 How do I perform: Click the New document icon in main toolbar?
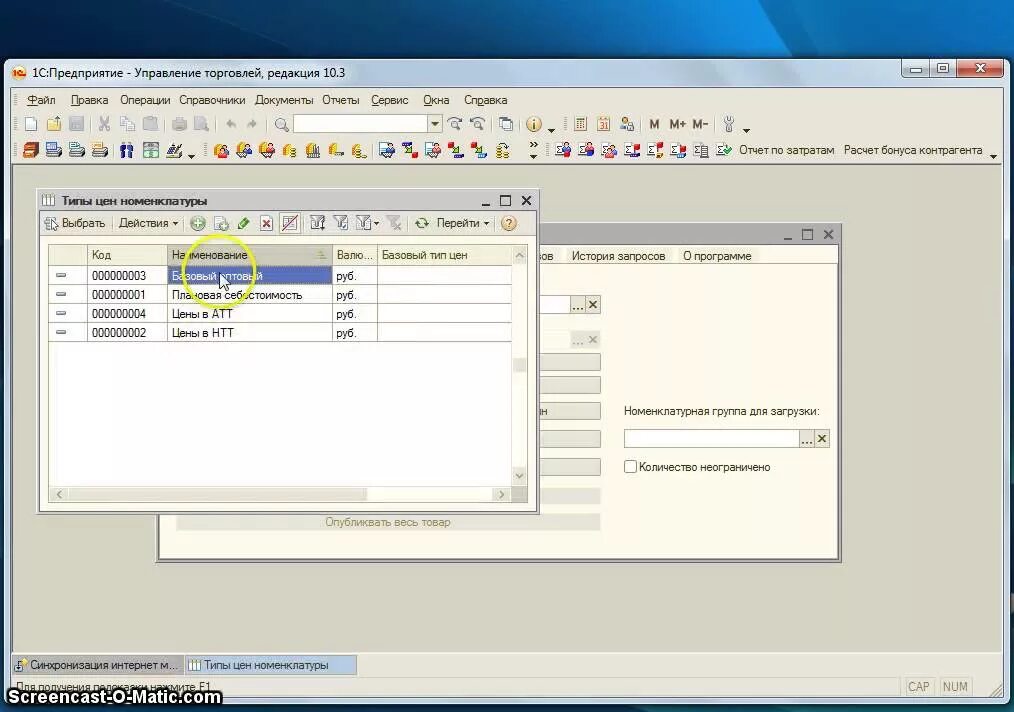click(x=30, y=124)
